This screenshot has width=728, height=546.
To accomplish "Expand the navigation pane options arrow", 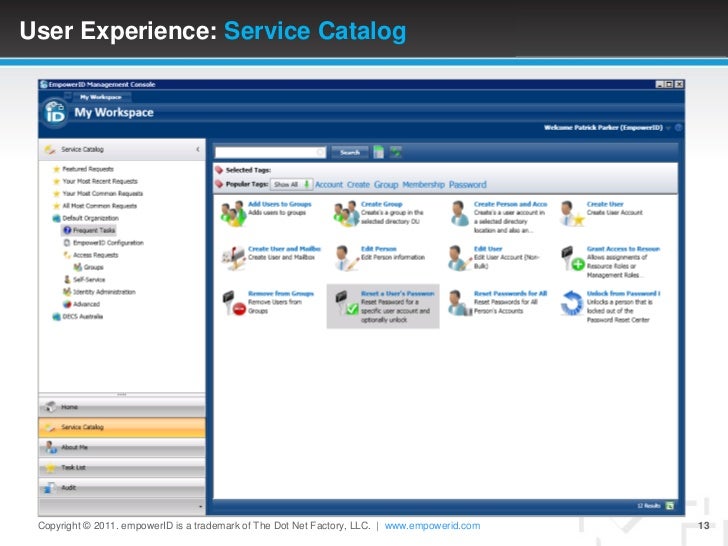I will pos(200,507).
